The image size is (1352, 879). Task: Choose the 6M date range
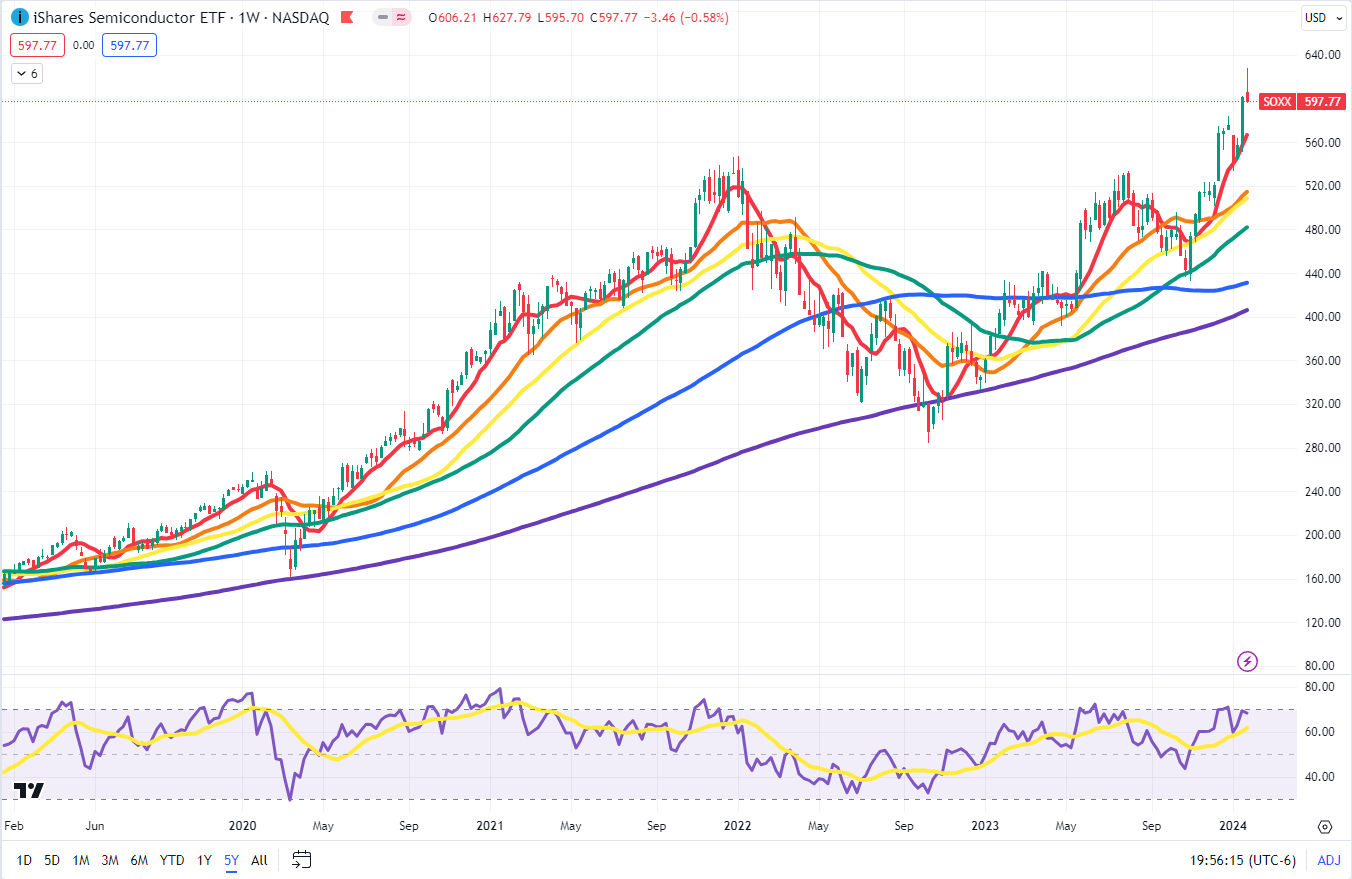click(x=139, y=860)
